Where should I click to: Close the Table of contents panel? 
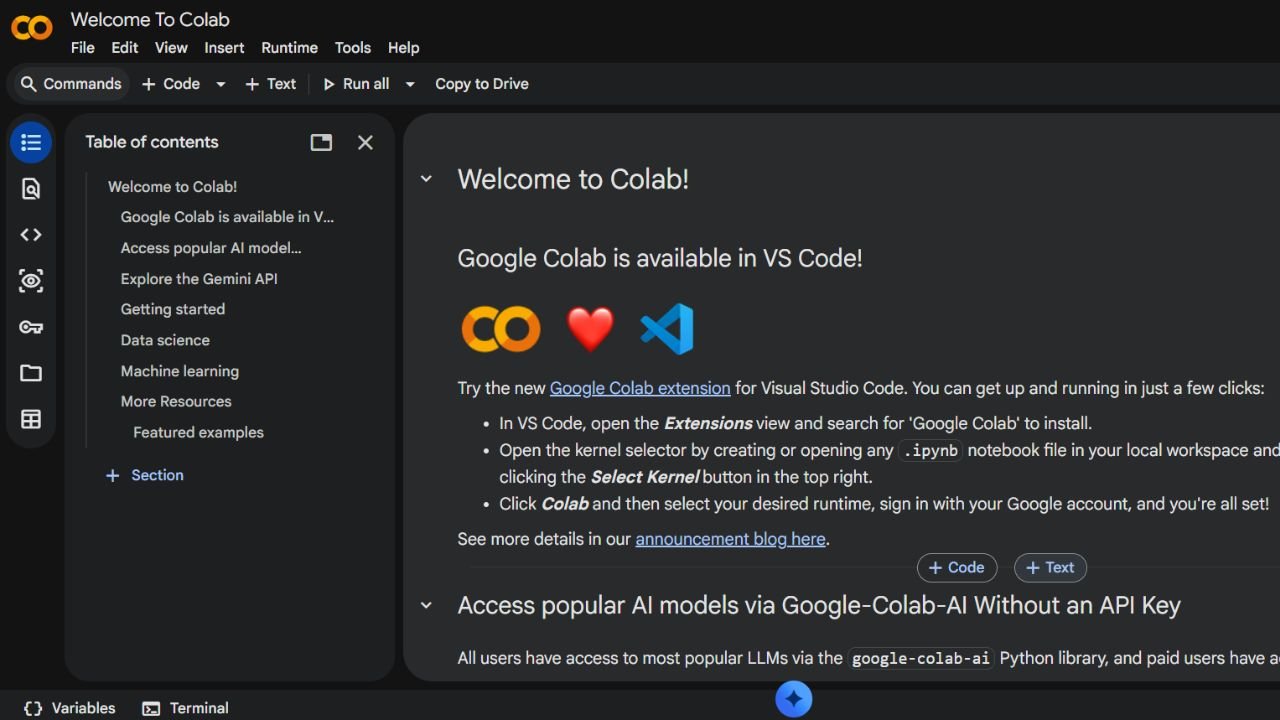(x=365, y=142)
